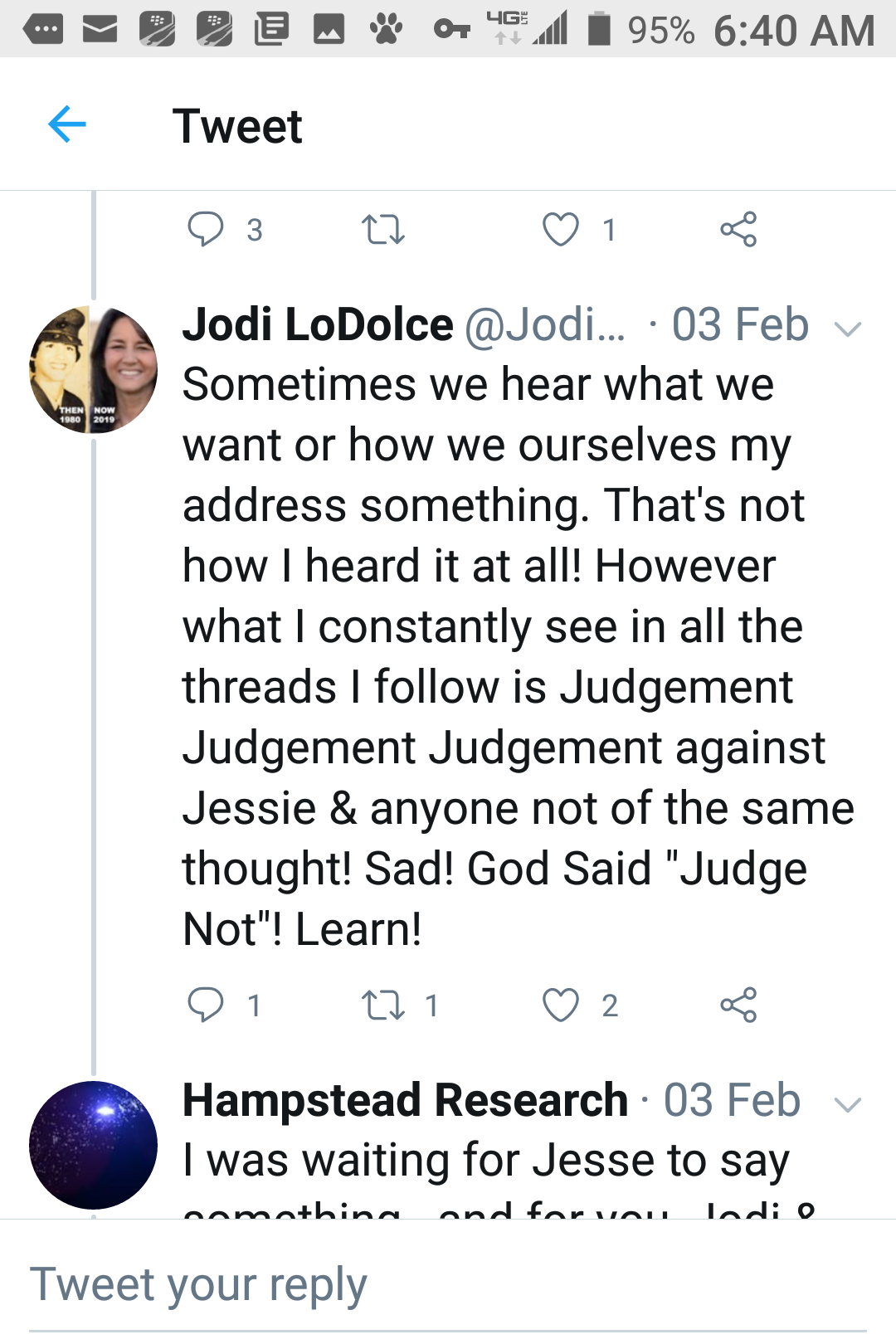The height and width of the screenshot is (1344, 896).
Task: Retweet Jodi LoDolce's tweet
Action: [x=383, y=1005]
